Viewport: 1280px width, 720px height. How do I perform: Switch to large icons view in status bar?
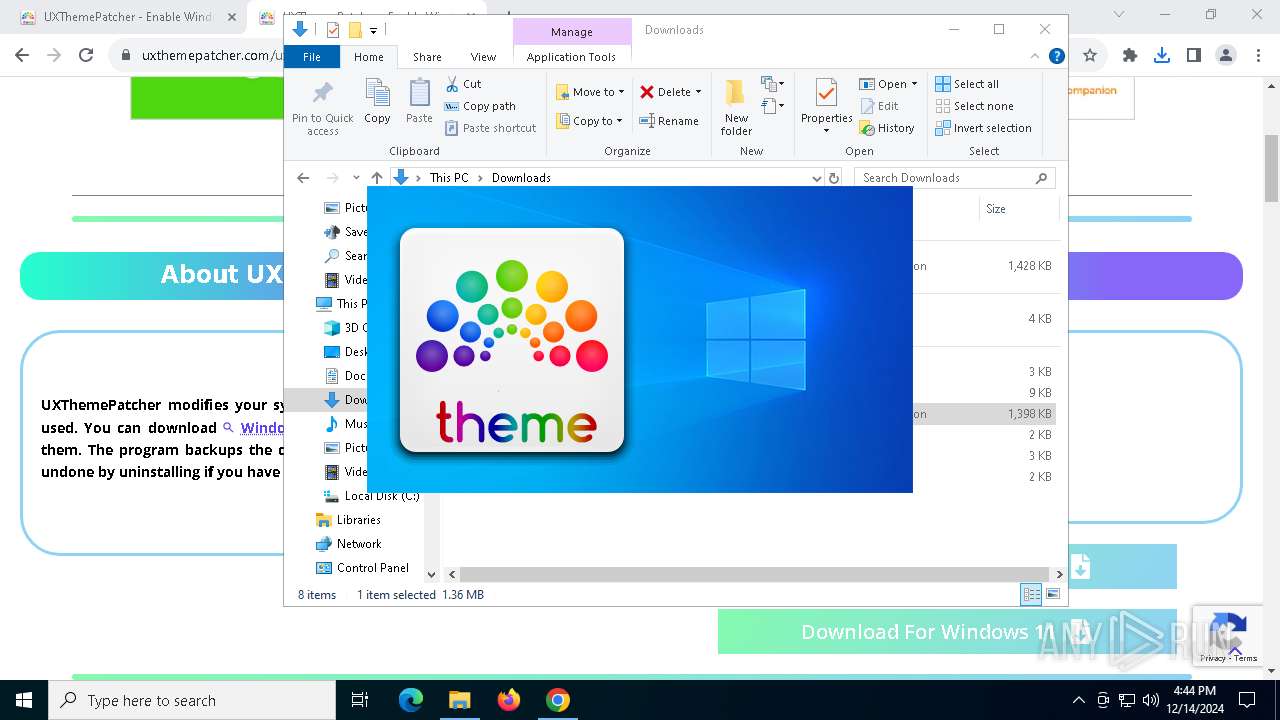coord(1053,595)
